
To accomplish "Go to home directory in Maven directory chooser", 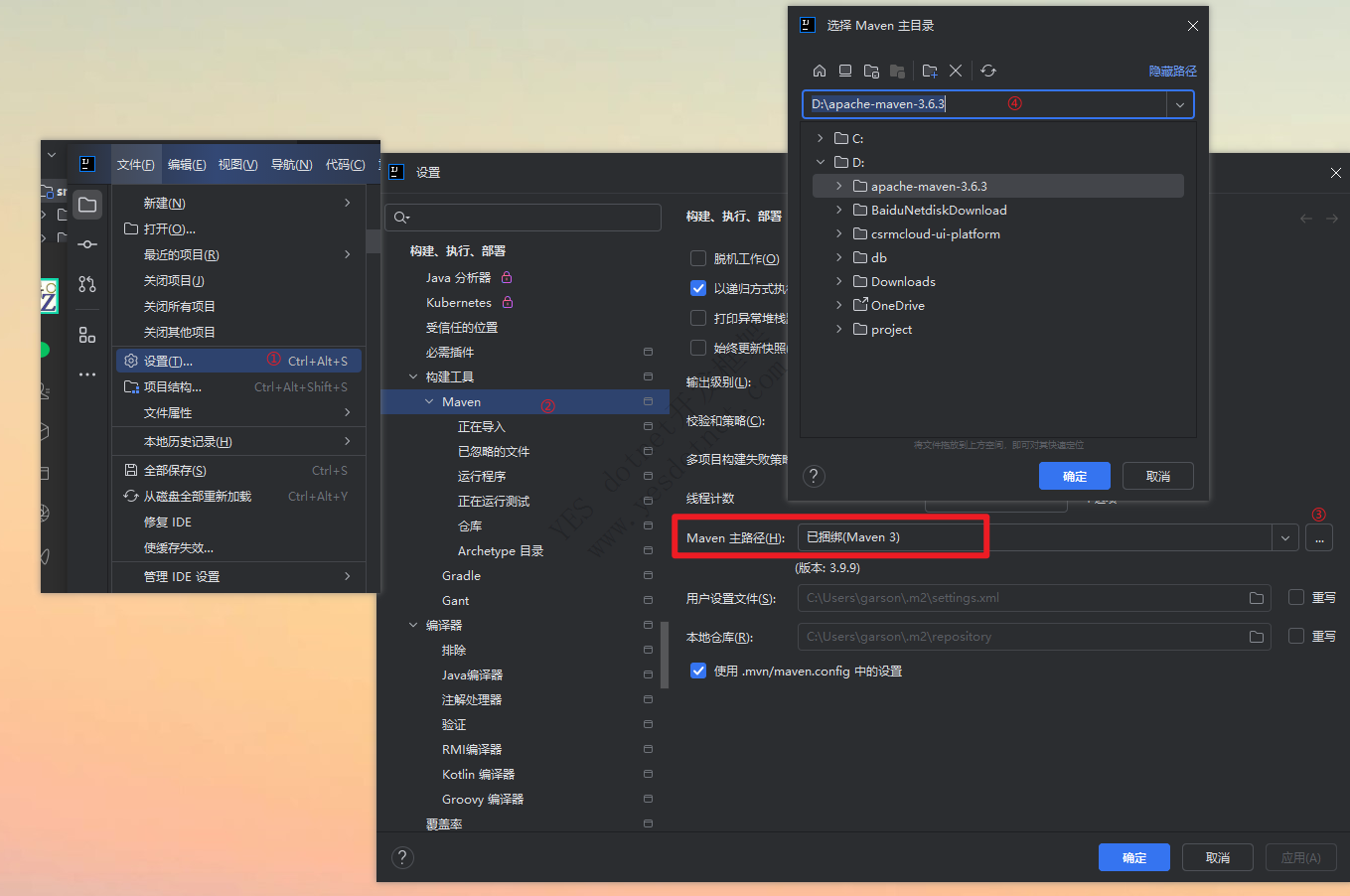I will click(x=820, y=71).
